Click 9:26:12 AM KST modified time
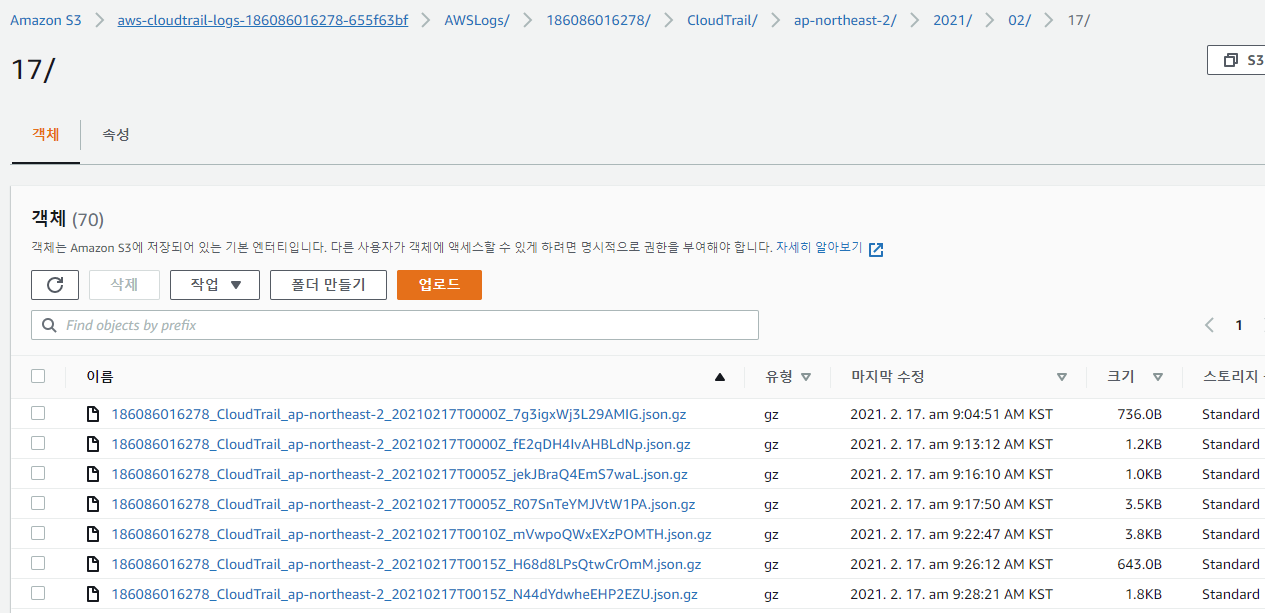This screenshot has width=1265, height=613. 951,564
